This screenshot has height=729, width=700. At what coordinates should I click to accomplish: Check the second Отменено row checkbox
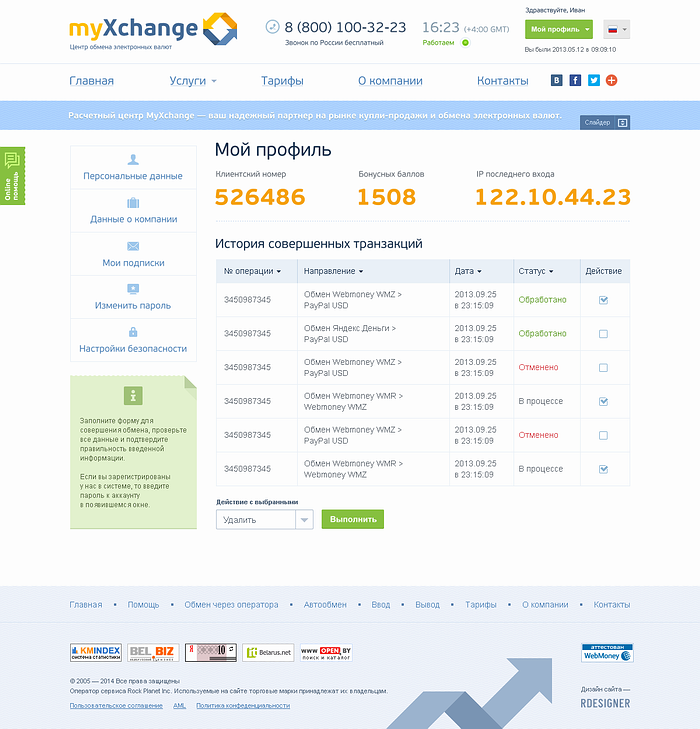tap(603, 435)
